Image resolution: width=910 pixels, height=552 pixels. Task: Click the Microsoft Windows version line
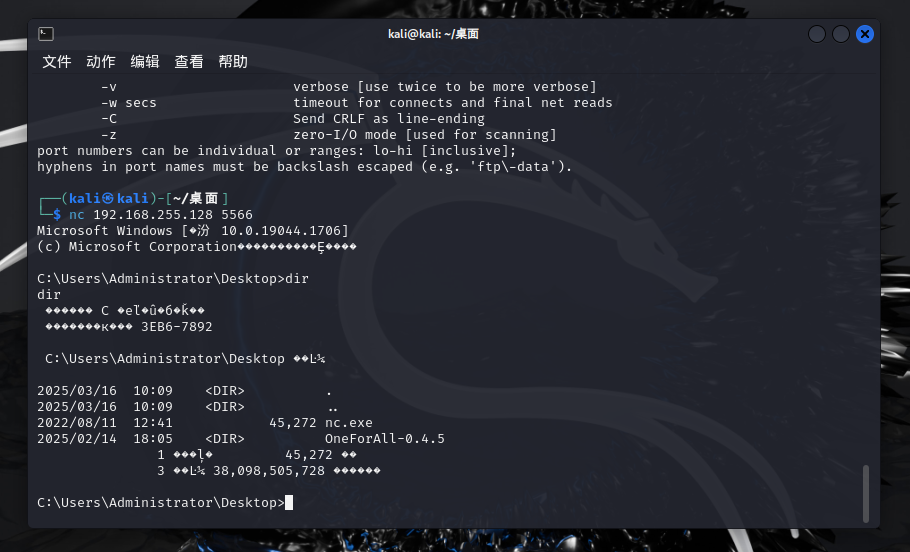pyautogui.click(x=192, y=230)
